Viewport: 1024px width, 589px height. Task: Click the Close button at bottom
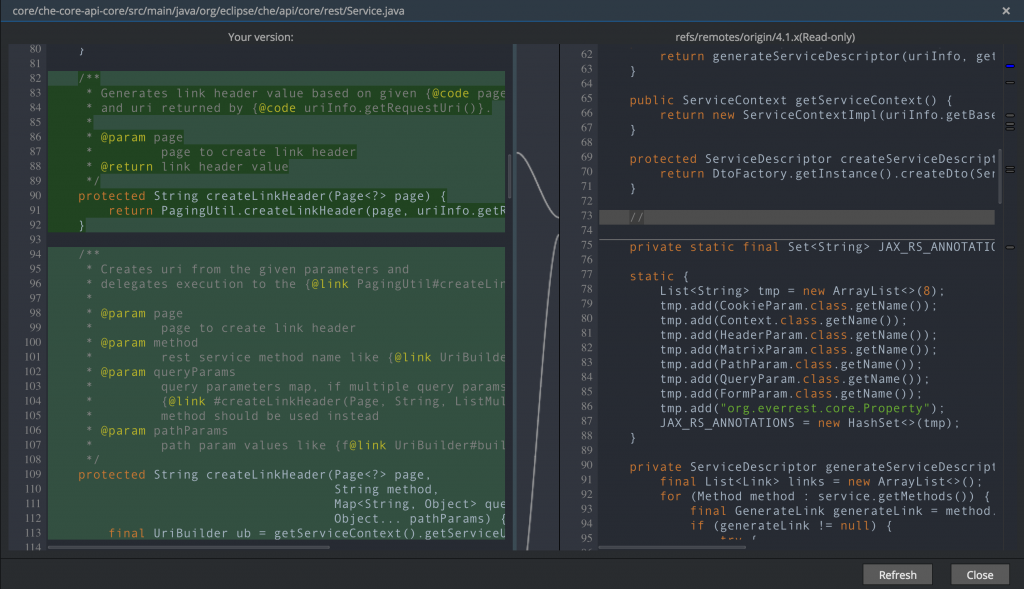coord(979,575)
